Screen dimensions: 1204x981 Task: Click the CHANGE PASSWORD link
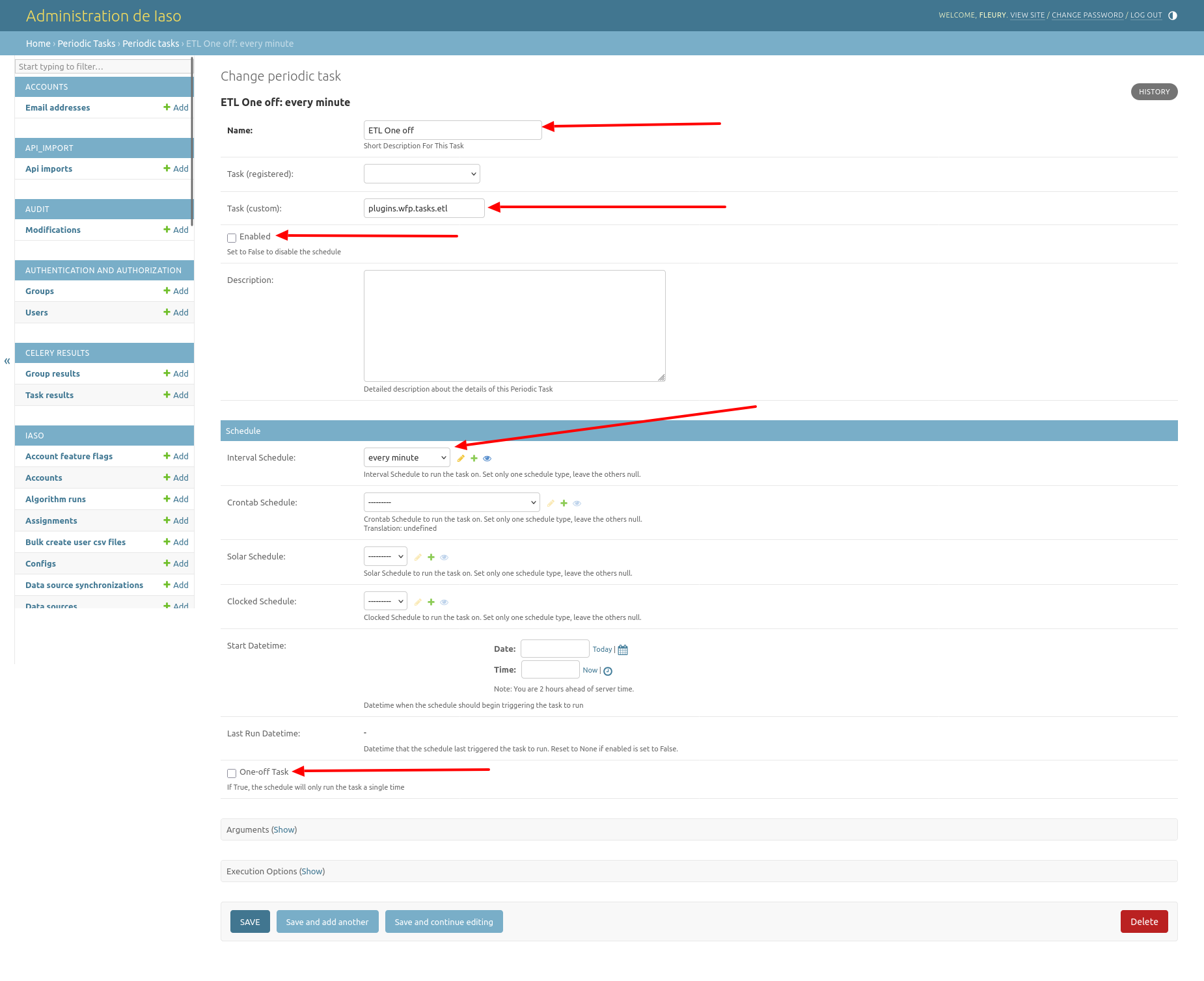1088,15
